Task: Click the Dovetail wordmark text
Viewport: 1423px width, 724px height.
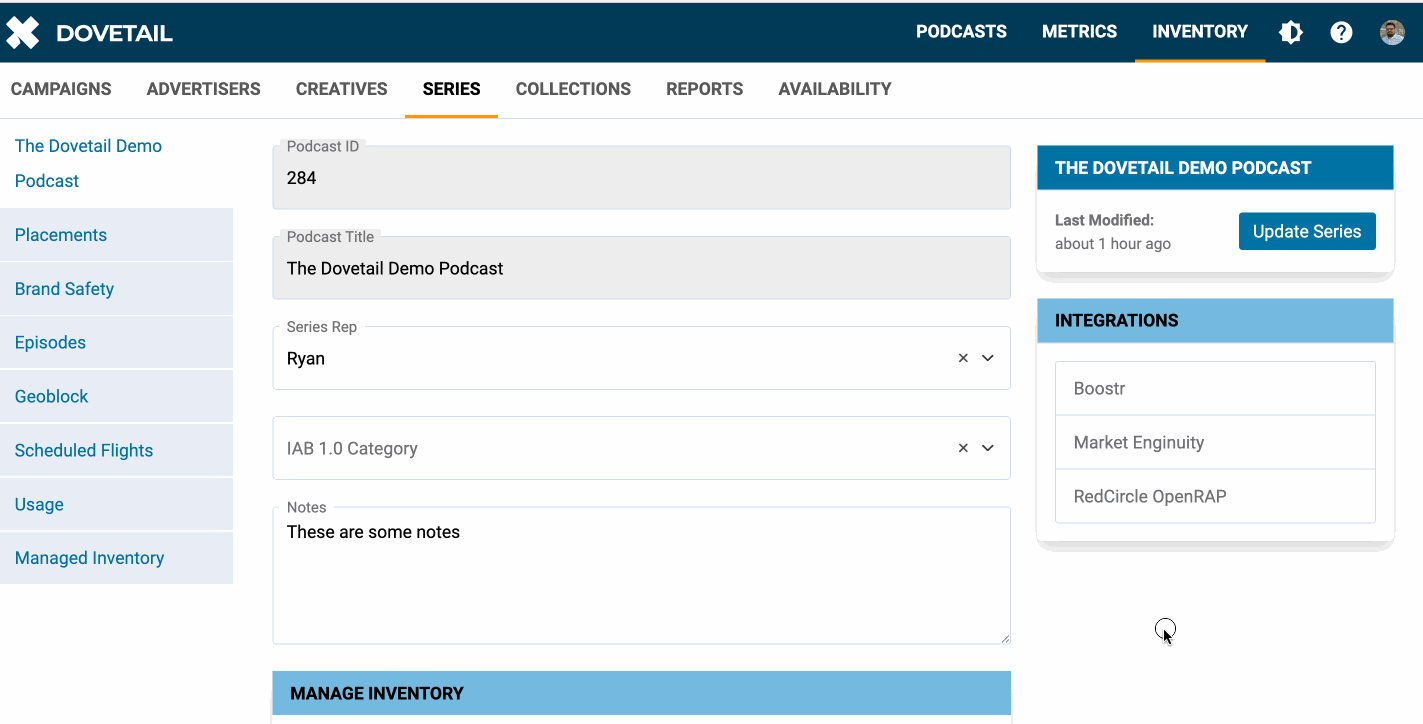Action: click(115, 33)
